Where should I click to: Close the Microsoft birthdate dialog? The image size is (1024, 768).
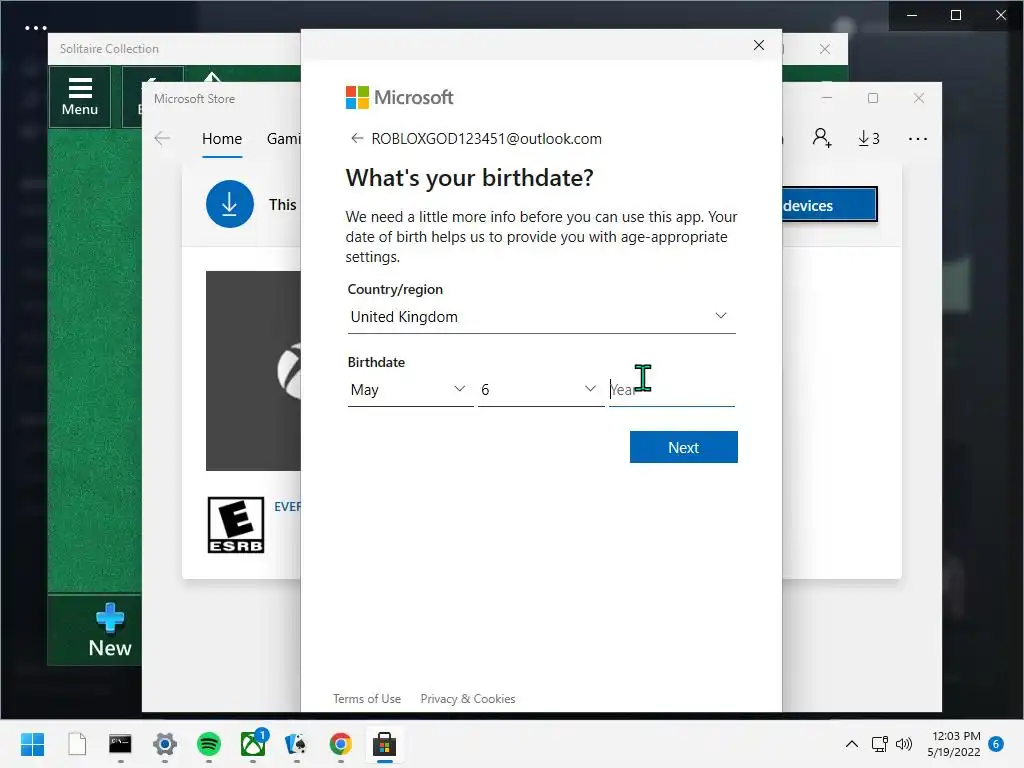pyautogui.click(x=758, y=45)
